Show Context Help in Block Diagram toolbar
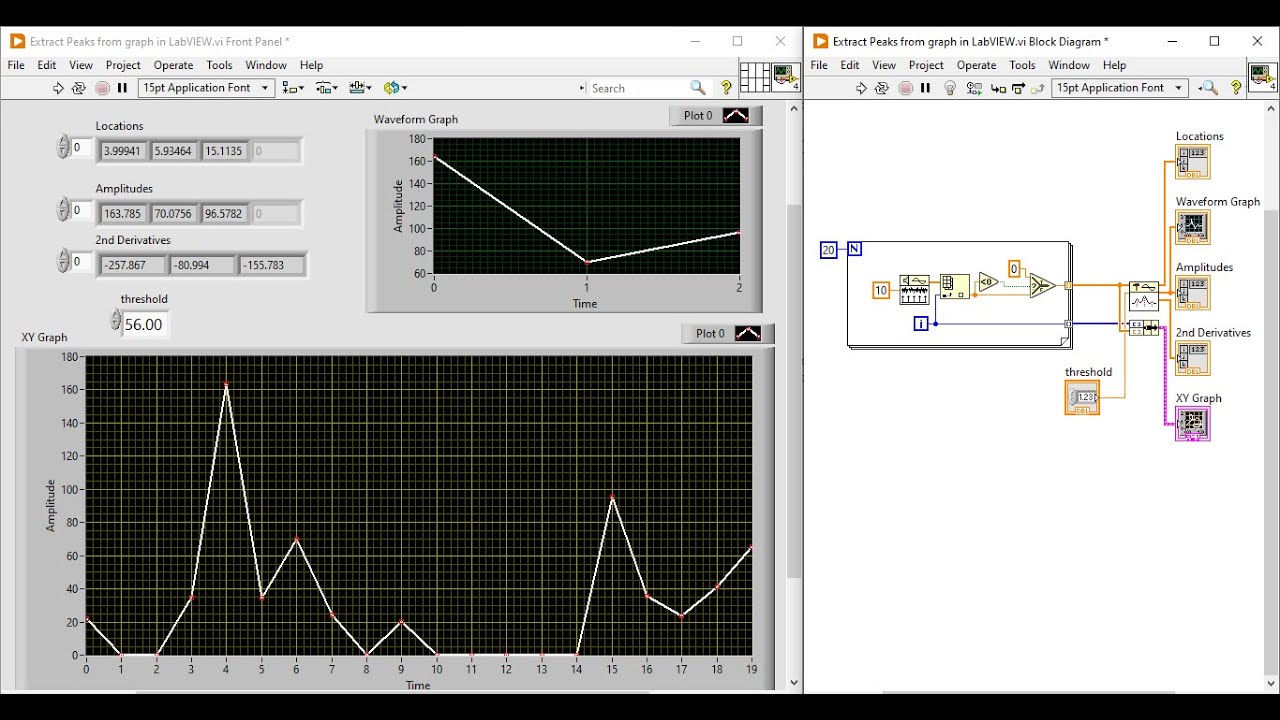Screen dimensions: 1280x720 tap(1236, 88)
